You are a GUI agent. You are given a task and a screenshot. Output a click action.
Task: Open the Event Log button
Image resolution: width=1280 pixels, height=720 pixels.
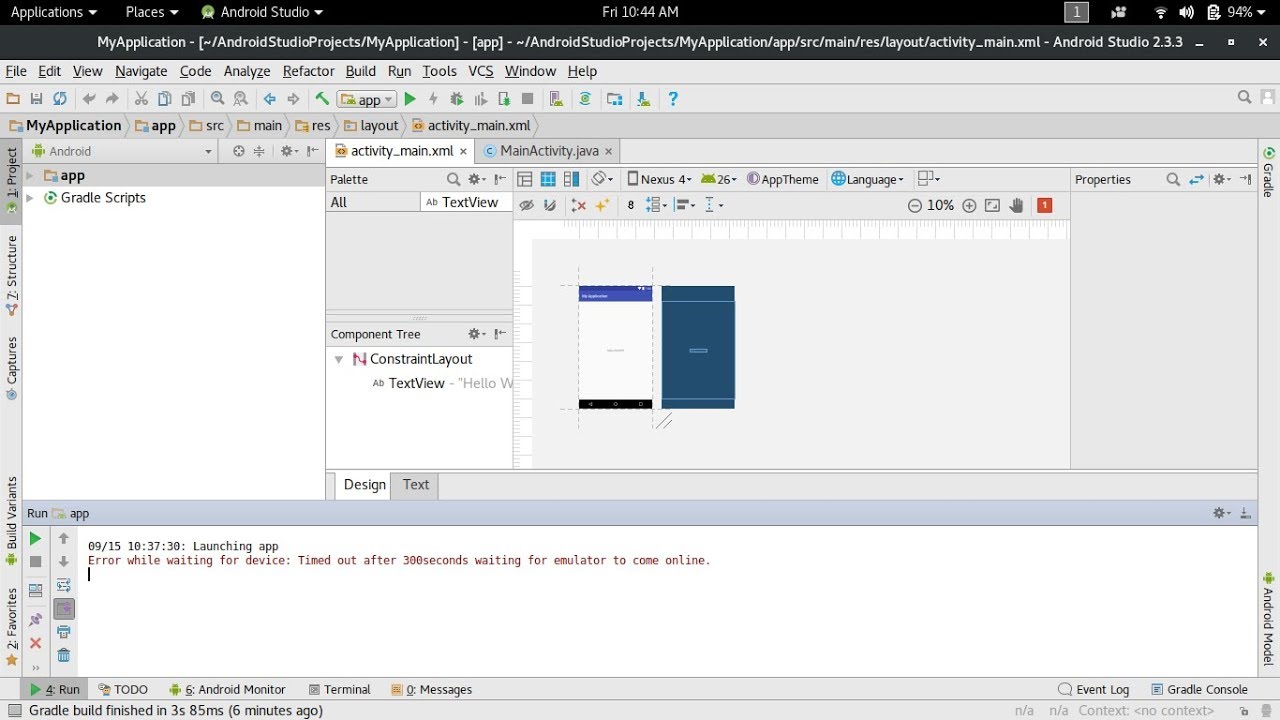click(1094, 690)
